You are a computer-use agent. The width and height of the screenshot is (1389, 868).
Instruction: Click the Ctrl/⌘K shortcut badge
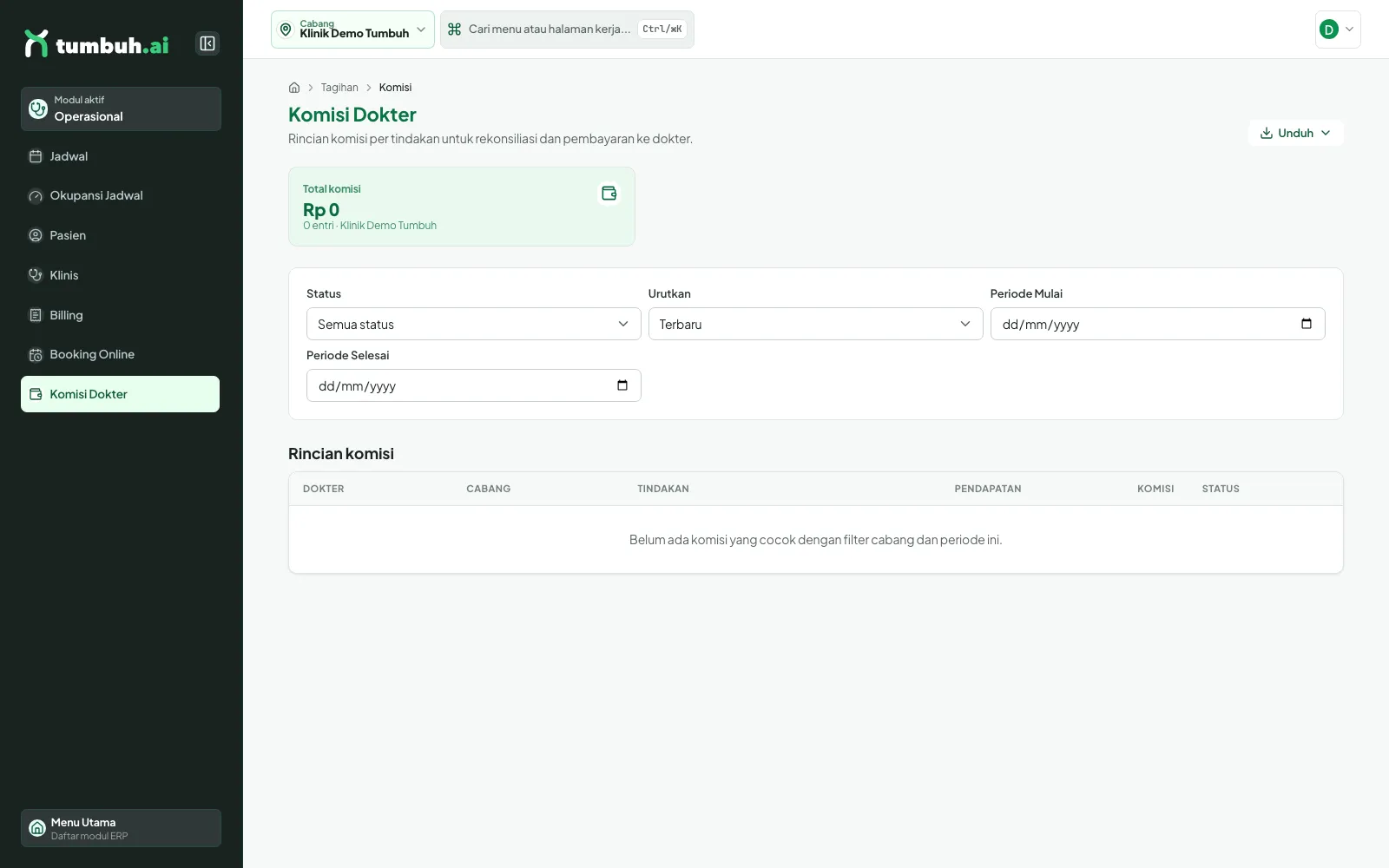click(662, 30)
